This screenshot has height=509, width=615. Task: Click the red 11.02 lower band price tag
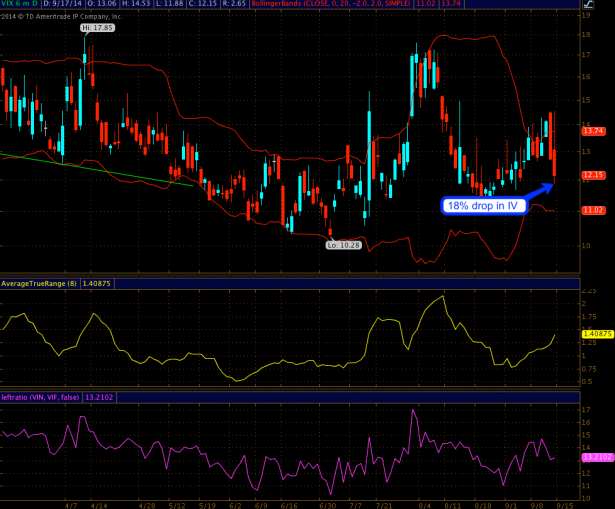tap(593, 210)
